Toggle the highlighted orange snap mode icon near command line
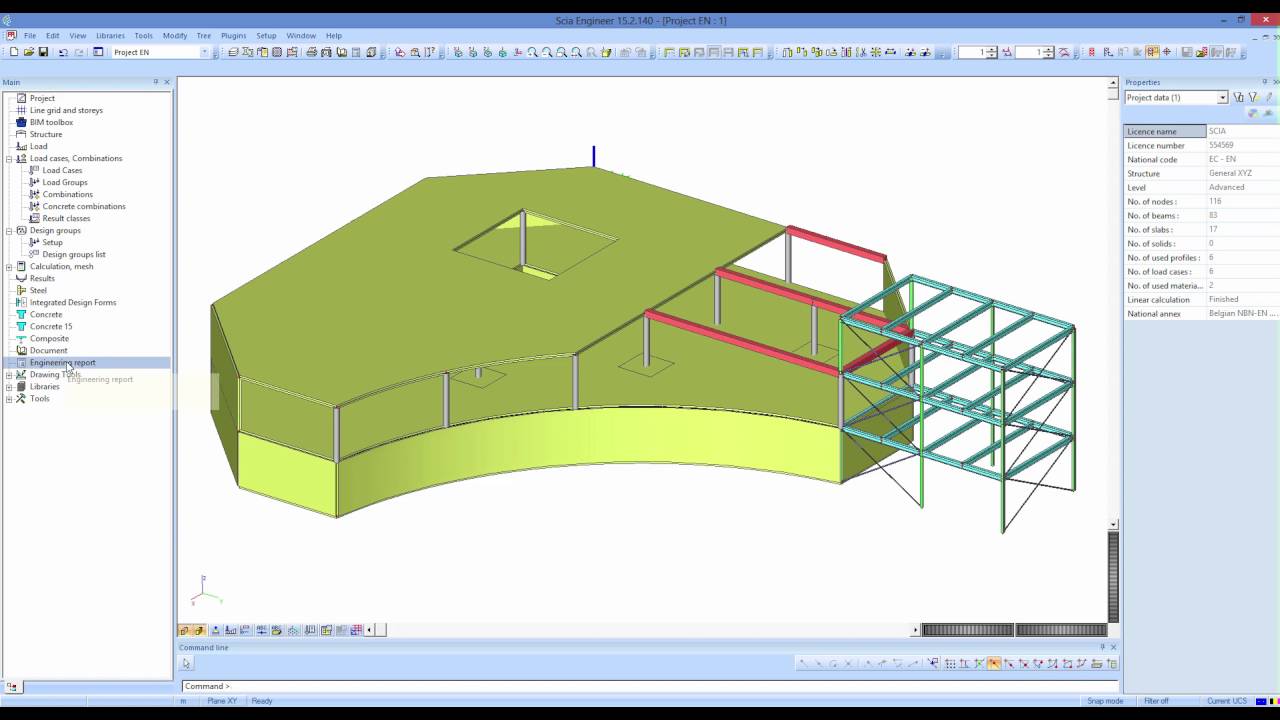Screen dimensions: 1280x720 pyautogui.click(x=993, y=663)
